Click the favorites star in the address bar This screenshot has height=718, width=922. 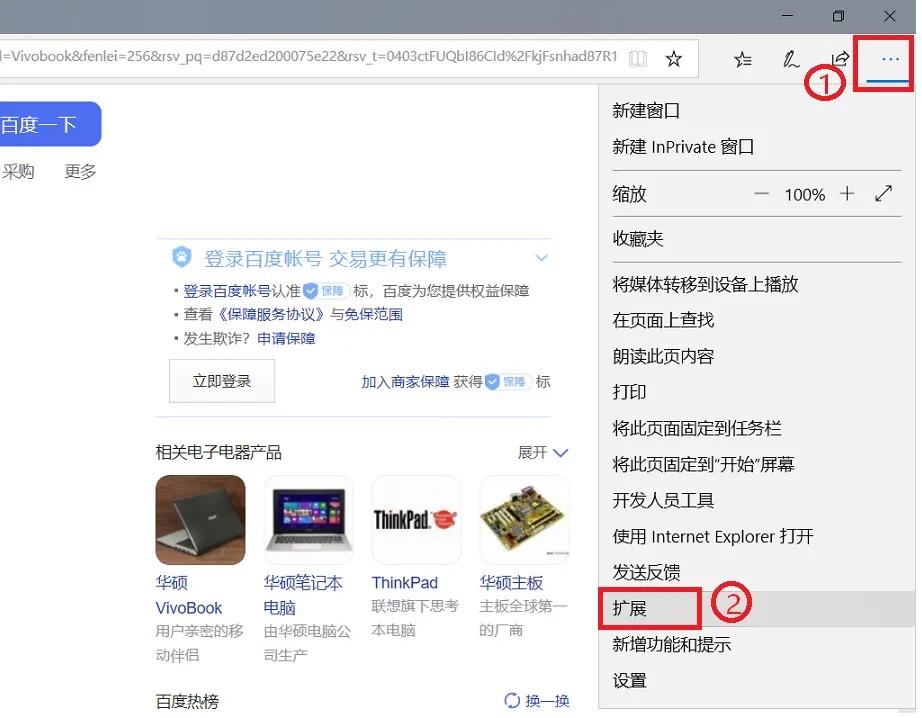coord(674,58)
